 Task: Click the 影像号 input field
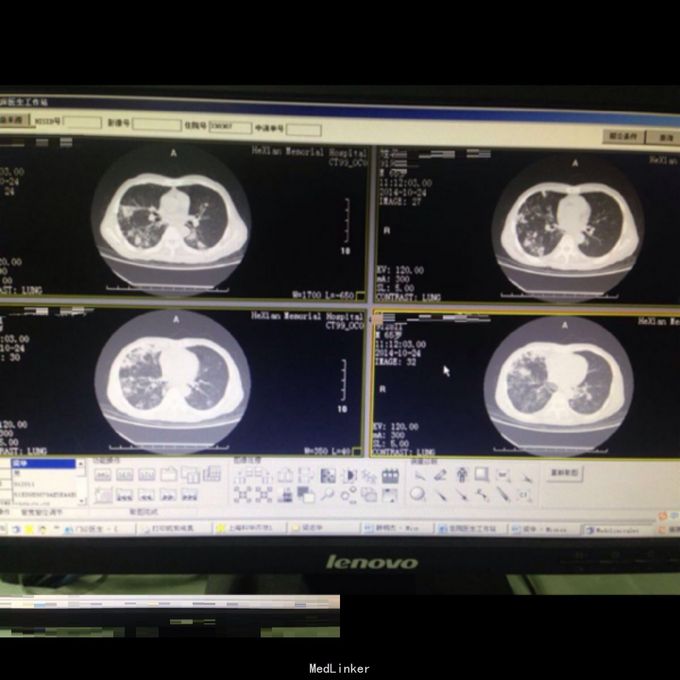(x=156, y=124)
